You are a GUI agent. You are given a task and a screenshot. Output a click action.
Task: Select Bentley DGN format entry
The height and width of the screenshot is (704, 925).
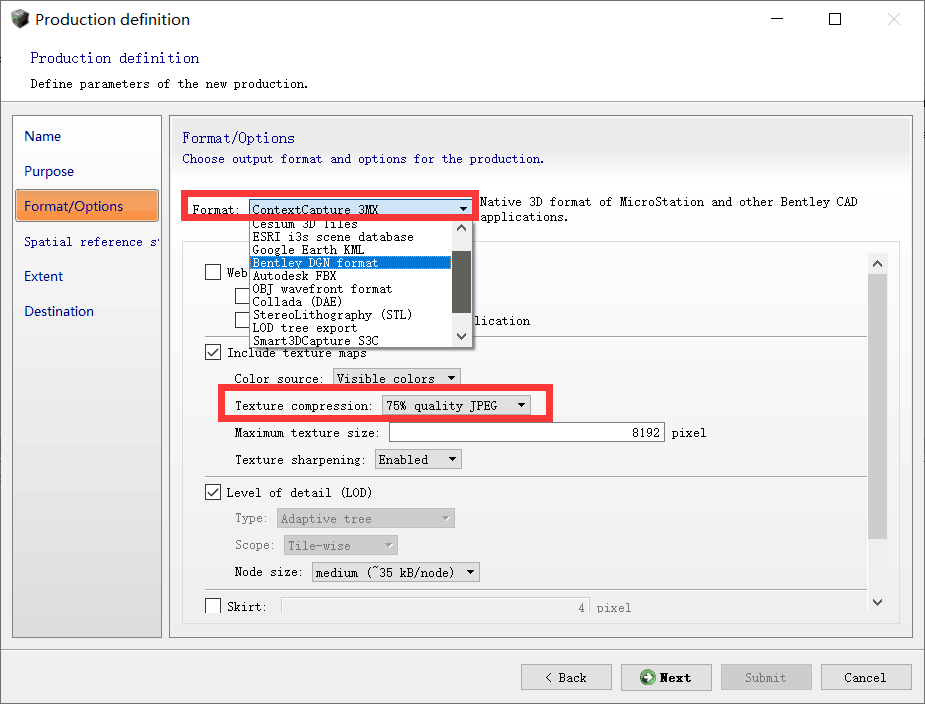pyautogui.click(x=350, y=263)
